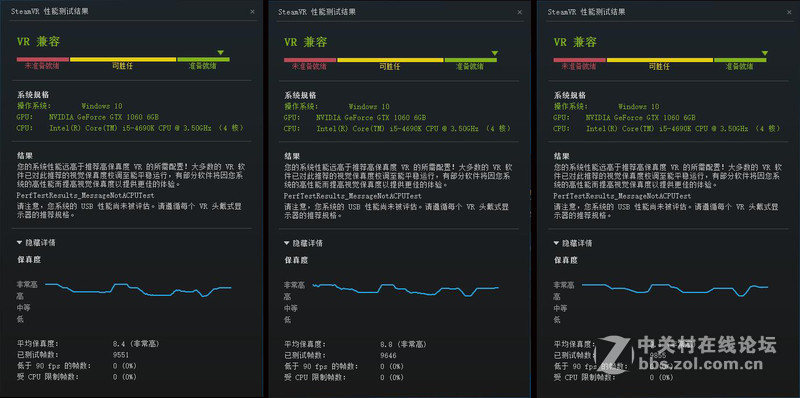The width and height of the screenshot is (800, 398).
Task: Click the green 准备就绪 bar in middle window
Action: 471,60
